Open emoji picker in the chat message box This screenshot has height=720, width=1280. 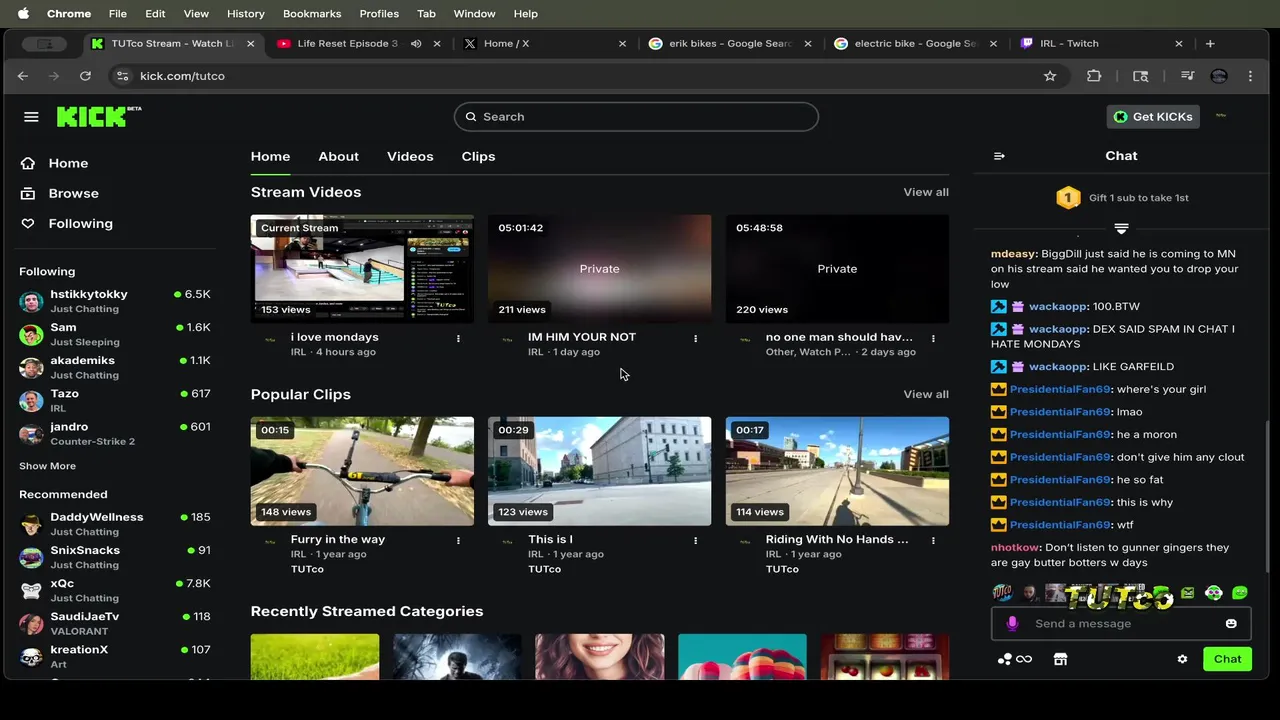(x=1231, y=623)
